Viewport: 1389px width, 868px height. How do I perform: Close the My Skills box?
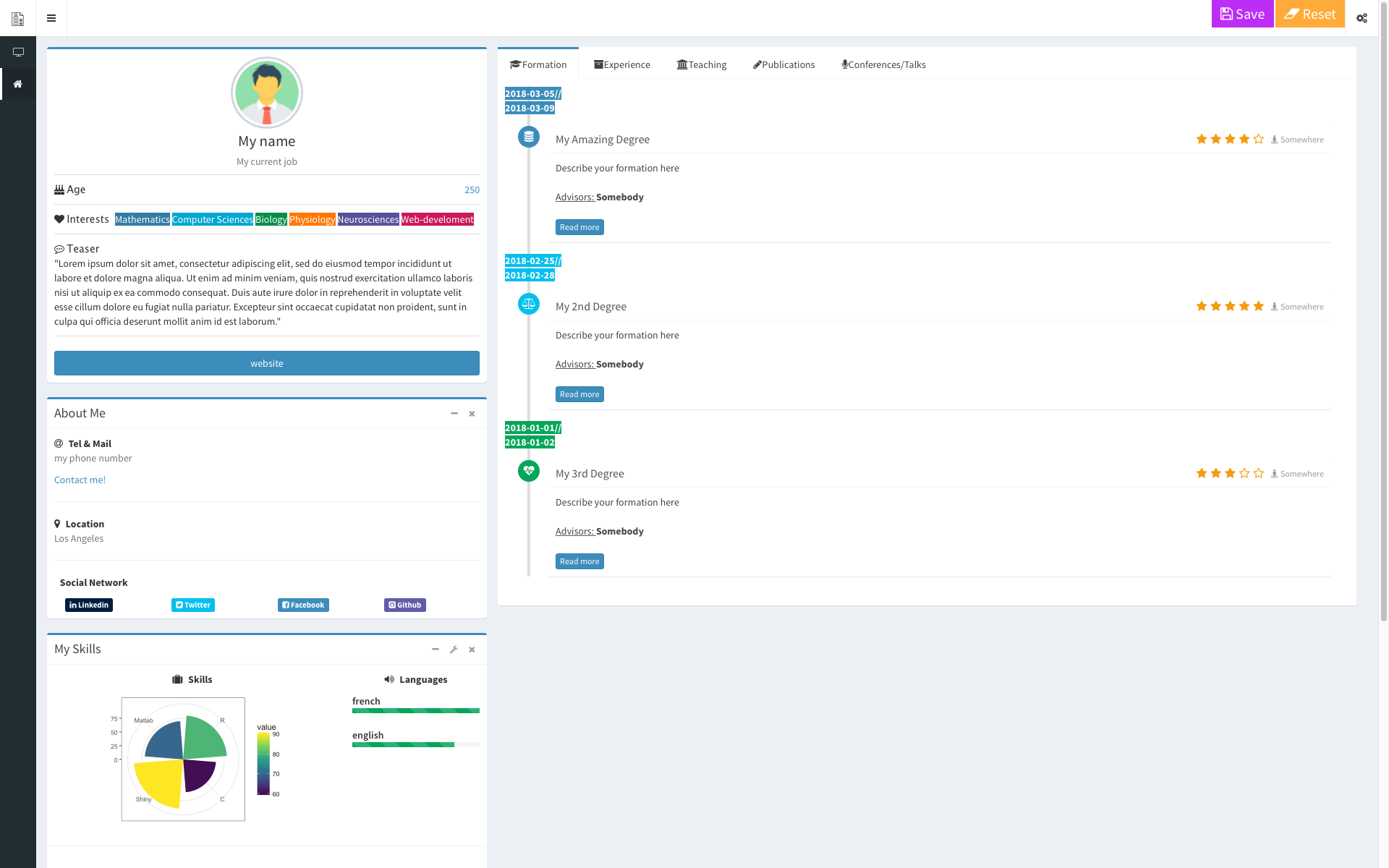coord(472,650)
